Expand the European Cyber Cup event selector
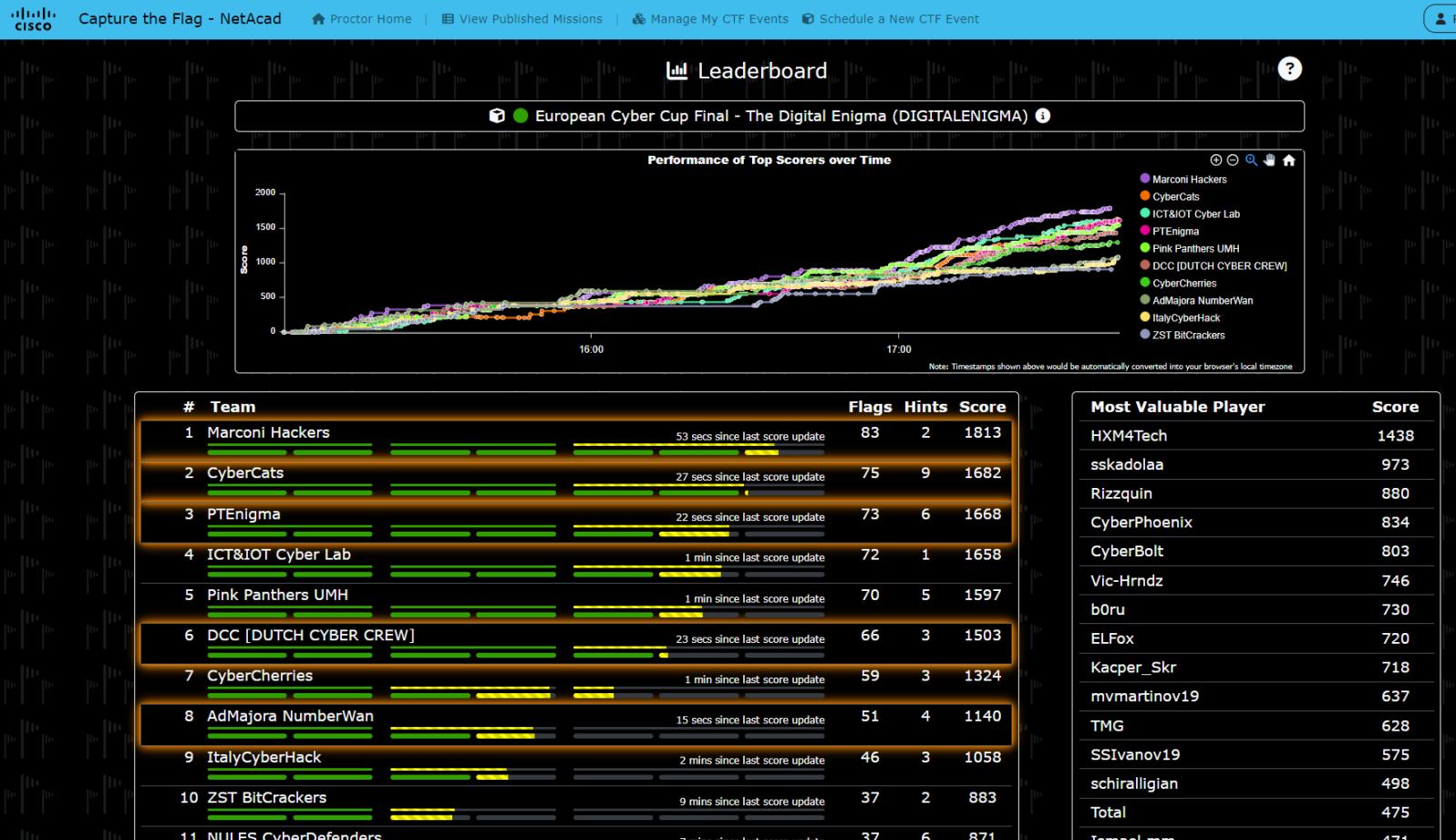 [x=769, y=116]
